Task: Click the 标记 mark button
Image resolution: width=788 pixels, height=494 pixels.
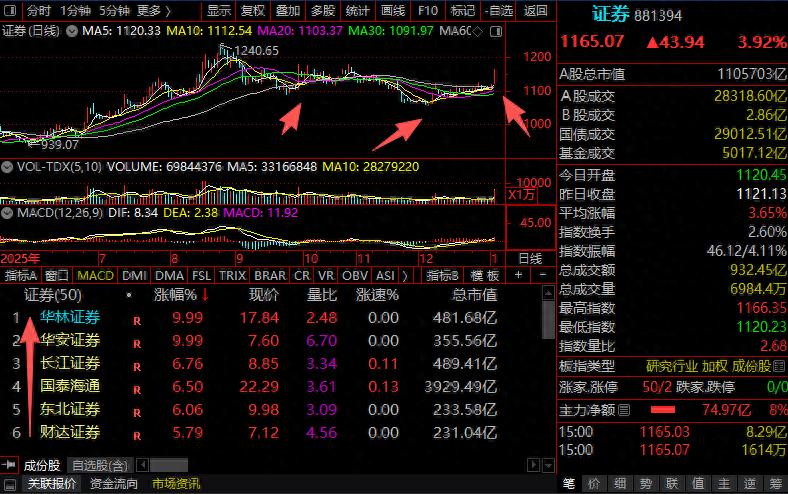Action: tap(462, 11)
